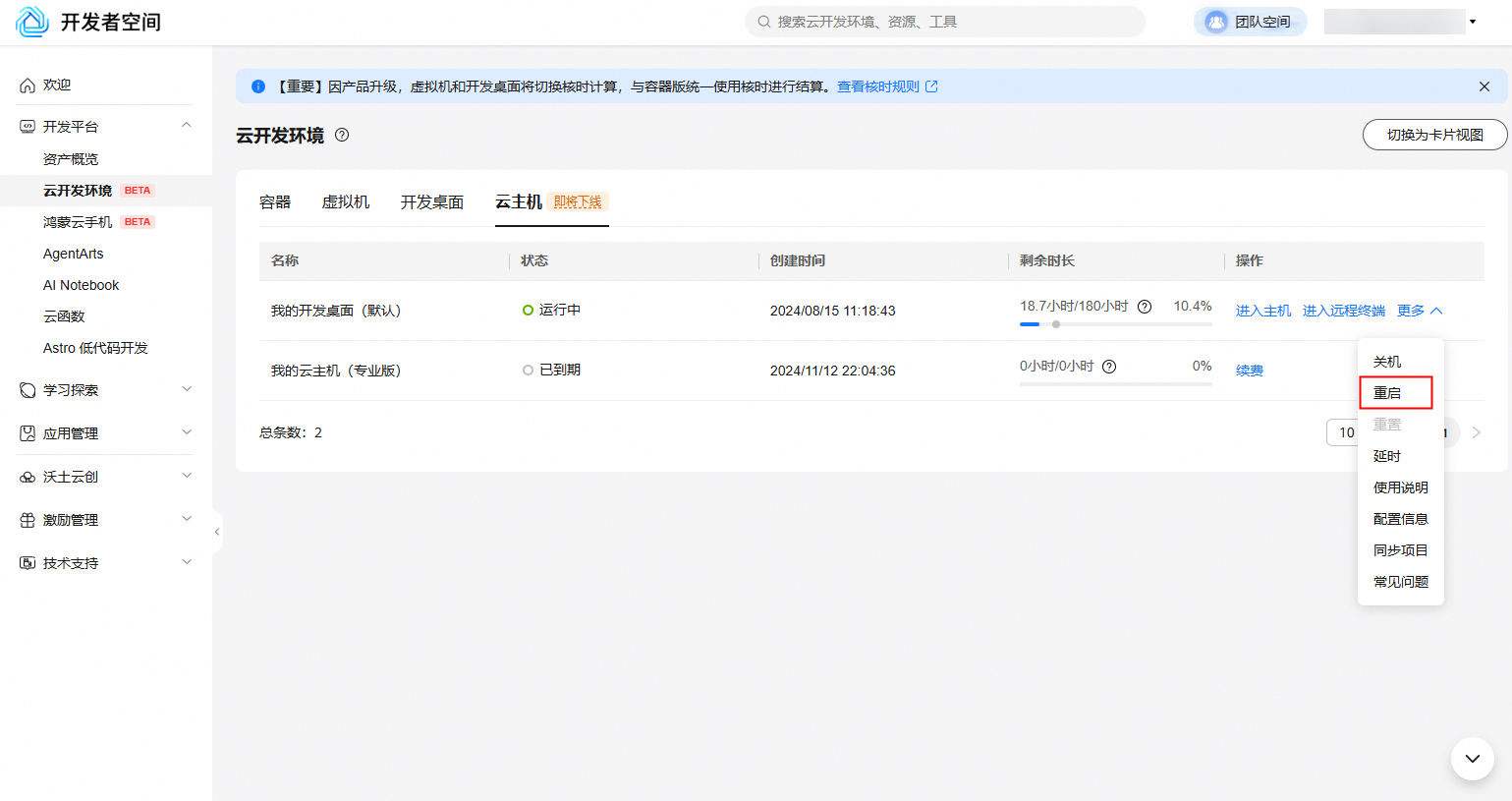Expand the 沃土云创 section chevron
The image size is (1512, 801).
187,476
